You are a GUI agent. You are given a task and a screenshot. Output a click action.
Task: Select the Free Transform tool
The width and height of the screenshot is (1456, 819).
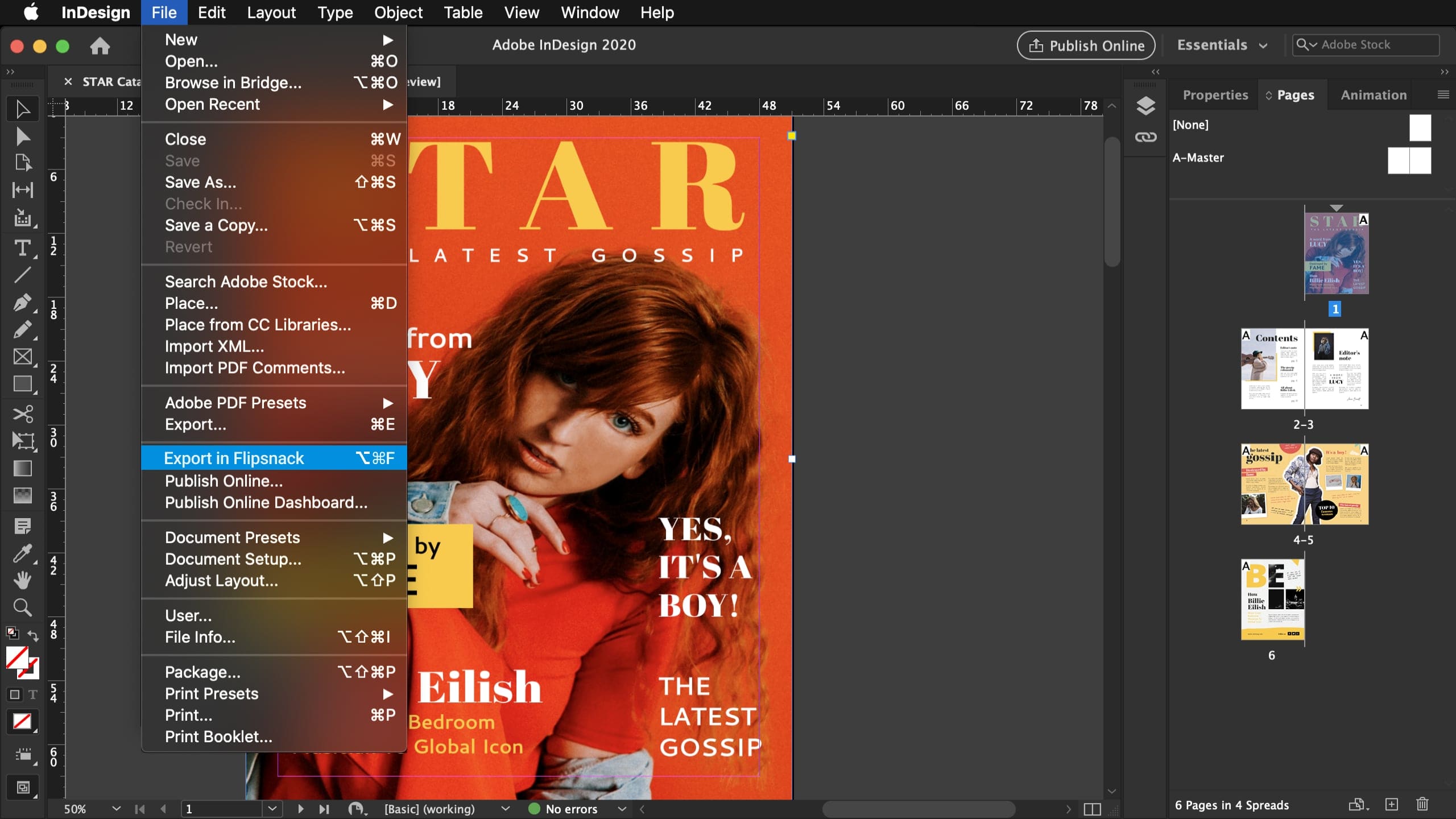(x=23, y=441)
